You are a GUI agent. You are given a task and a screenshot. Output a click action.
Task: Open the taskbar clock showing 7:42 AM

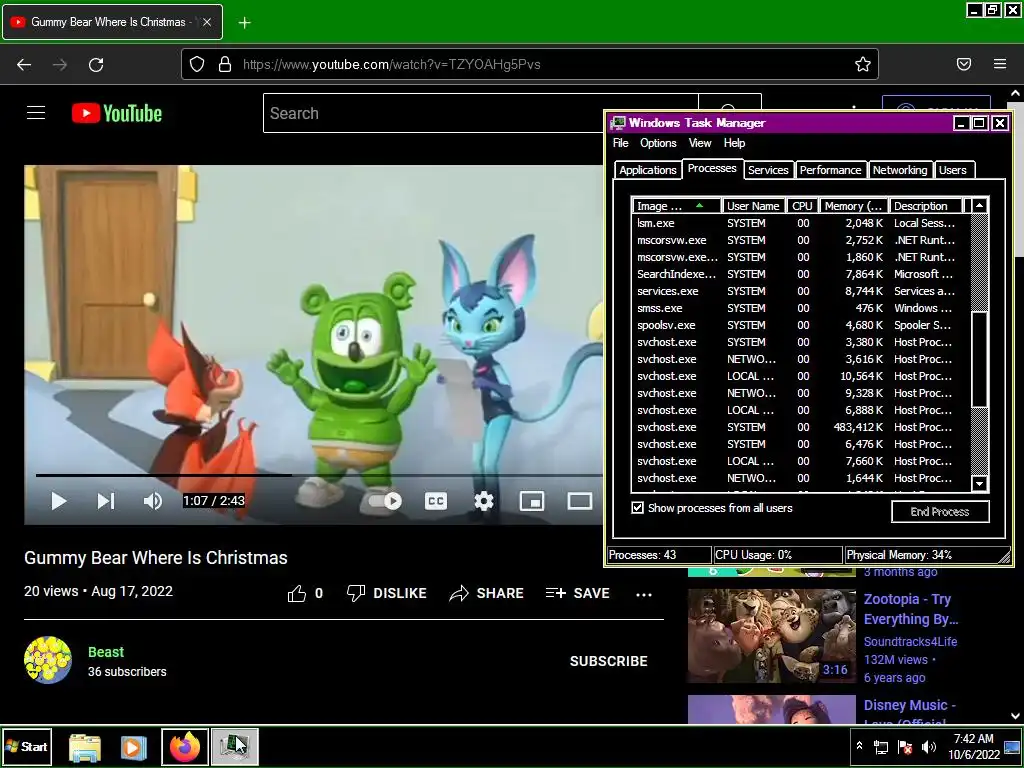[973, 746]
